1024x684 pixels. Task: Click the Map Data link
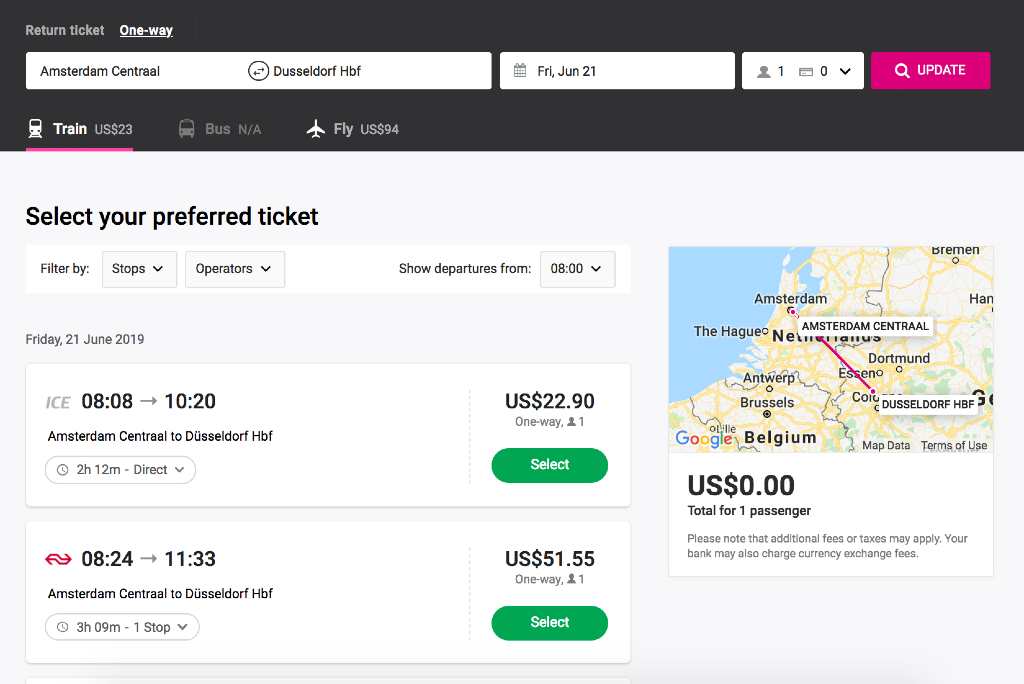(x=886, y=446)
